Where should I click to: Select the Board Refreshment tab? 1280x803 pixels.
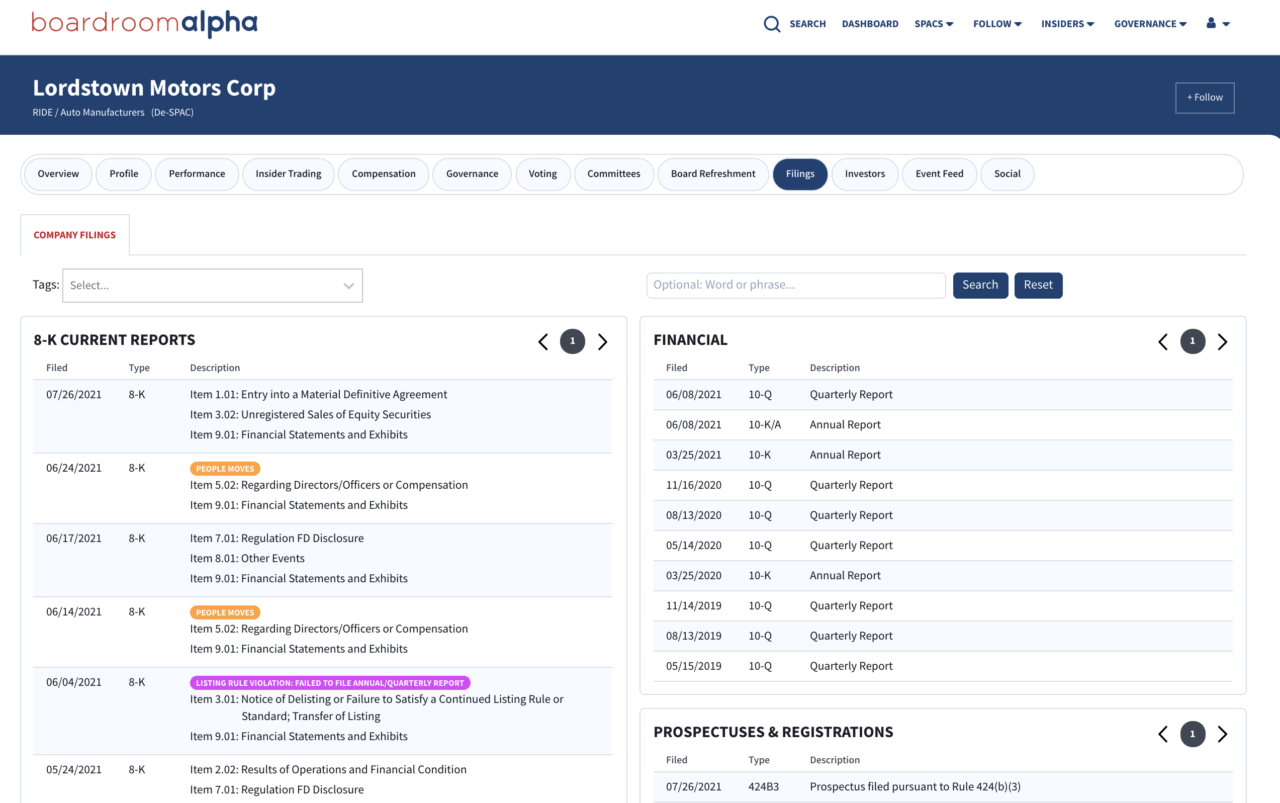click(712, 173)
